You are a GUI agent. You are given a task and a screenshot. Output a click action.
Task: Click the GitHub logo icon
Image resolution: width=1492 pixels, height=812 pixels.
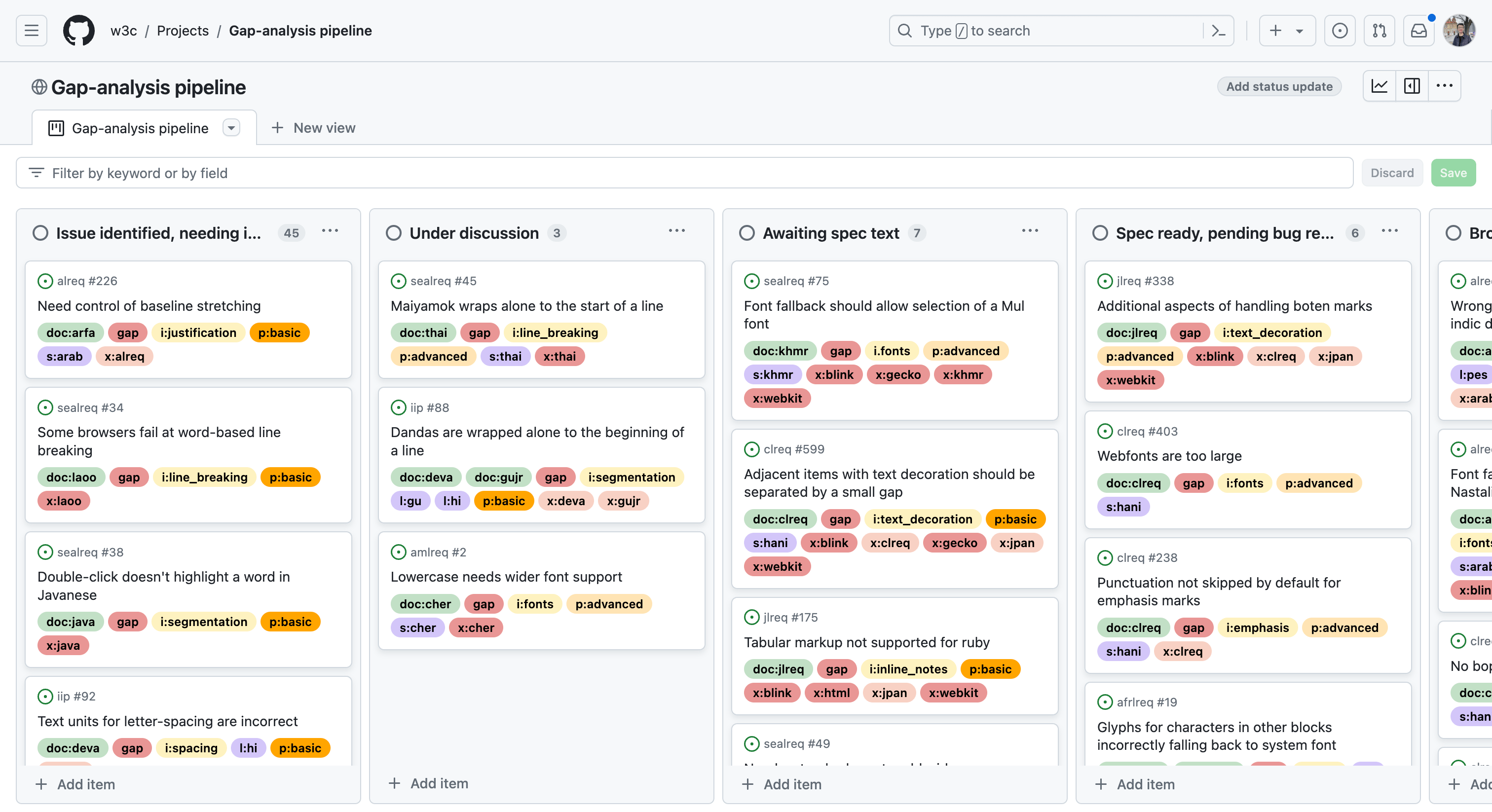pyautogui.click(x=79, y=31)
